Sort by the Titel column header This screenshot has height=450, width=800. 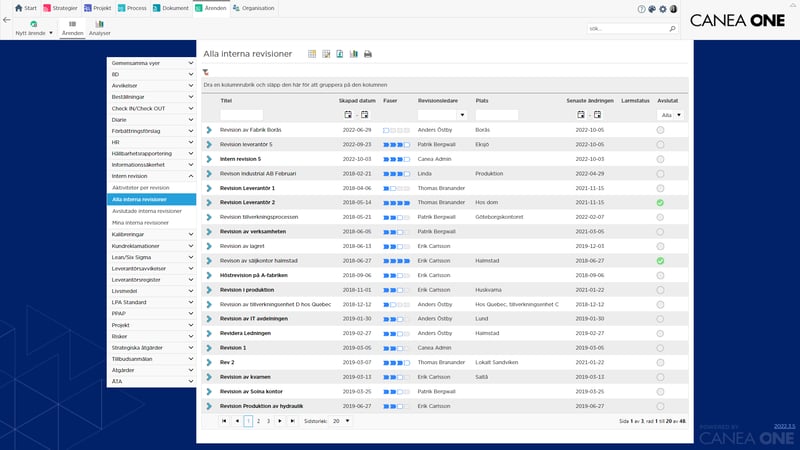pyautogui.click(x=226, y=101)
